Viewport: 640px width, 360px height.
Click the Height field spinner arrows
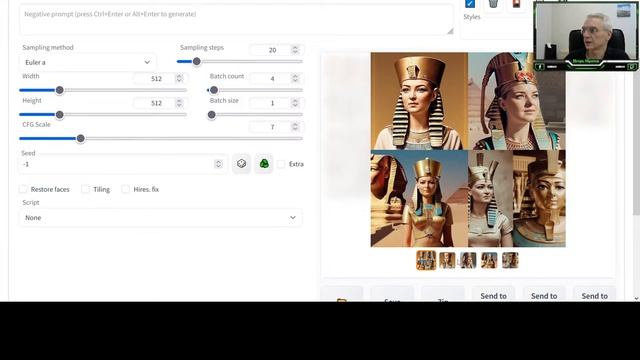point(179,103)
